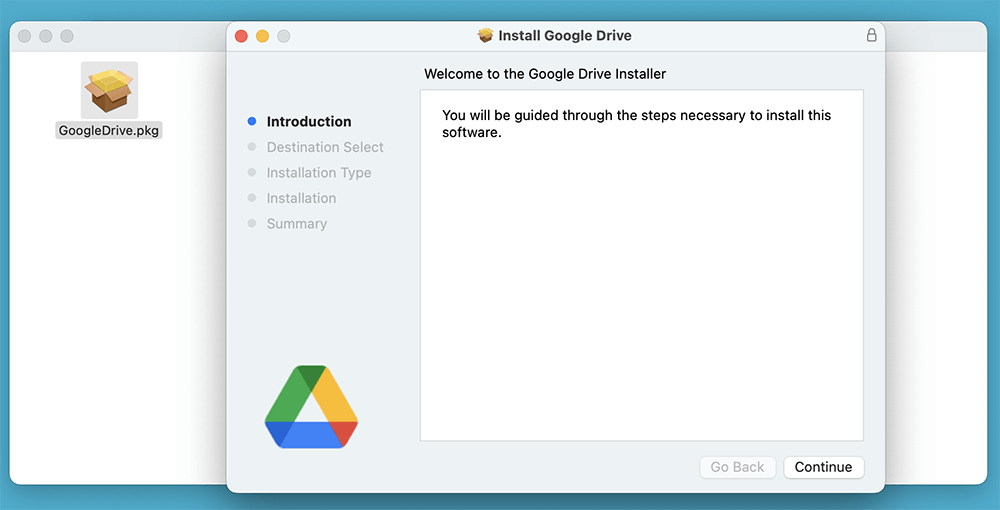Select the Destination Select step
Viewport: 1000px width, 510px height.
(x=325, y=147)
